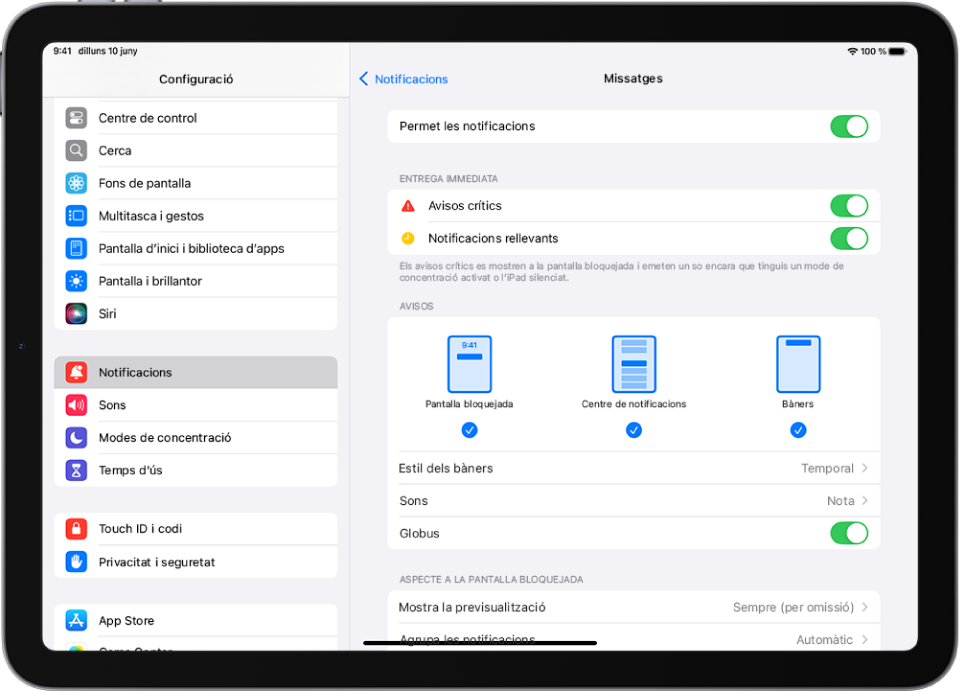Open Temps d'ús settings
This screenshot has height=692, width=960.
point(196,470)
